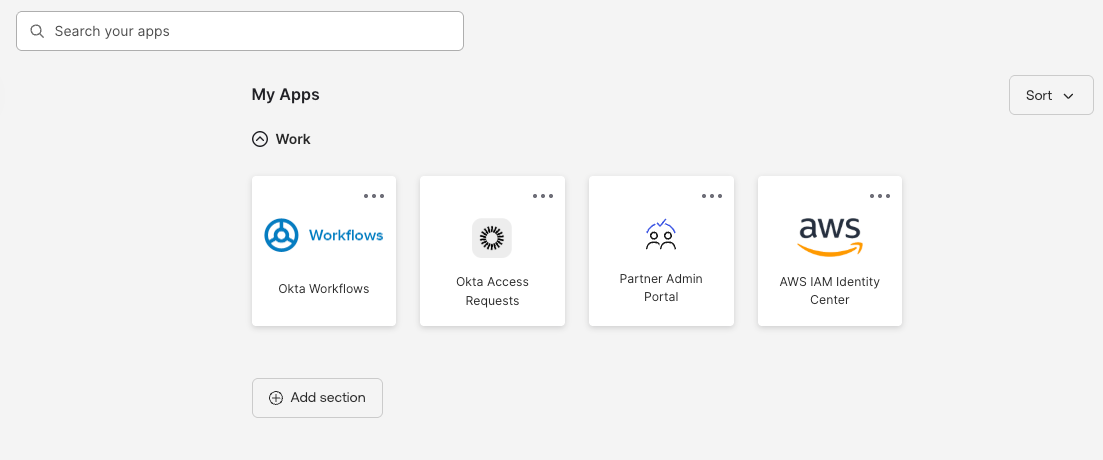Click the AWS IAM Identity Center label
The width and height of the screenshot is (1103, 460).
pos(830,291)
